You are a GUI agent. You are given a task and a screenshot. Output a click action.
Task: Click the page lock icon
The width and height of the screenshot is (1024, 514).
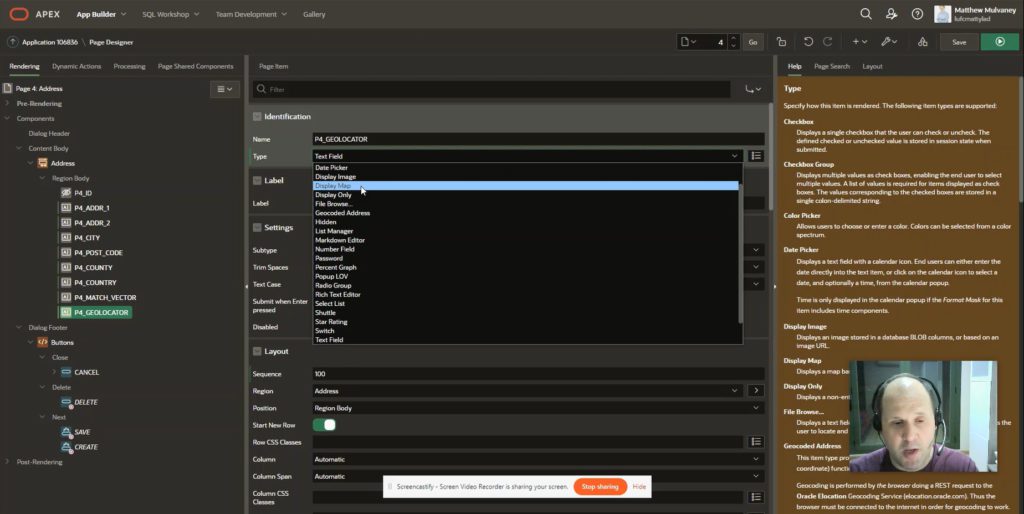[781, 42]
